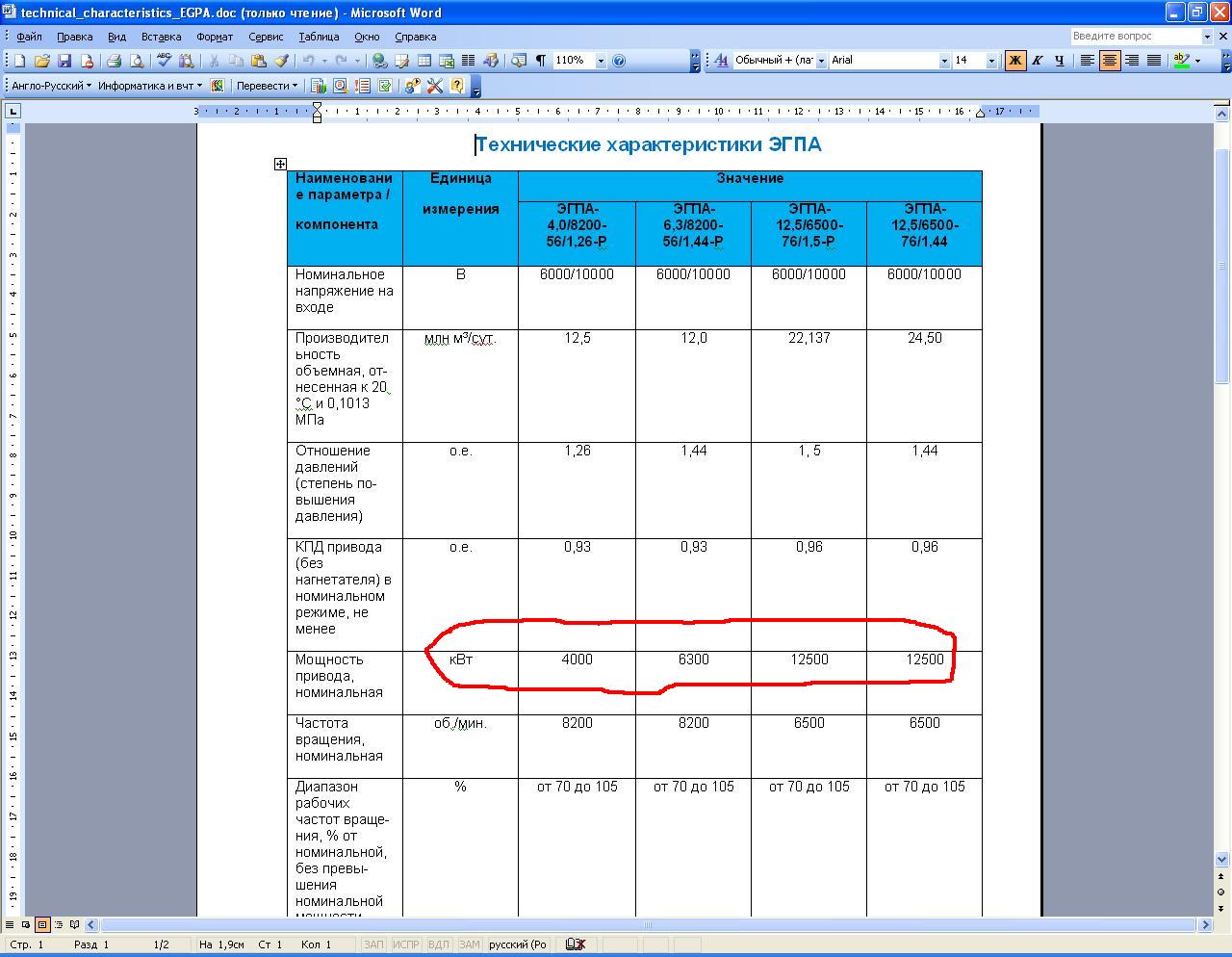Click the Open folder icon
This screenshot has width=1232, height=957.
[42, 61]
